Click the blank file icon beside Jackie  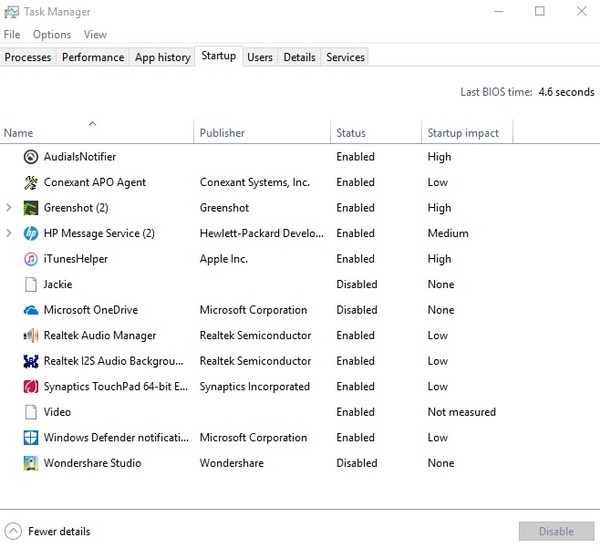click(x=31, y=284)
